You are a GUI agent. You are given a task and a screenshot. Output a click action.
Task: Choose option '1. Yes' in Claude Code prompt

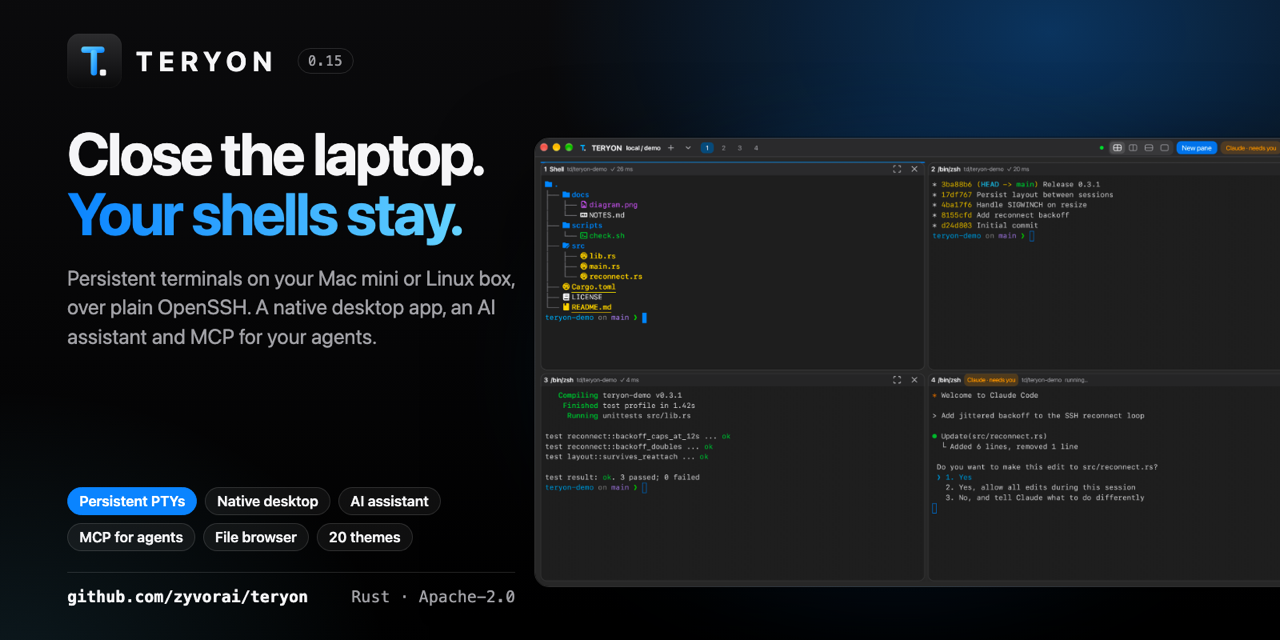click(x=958, y=477)
